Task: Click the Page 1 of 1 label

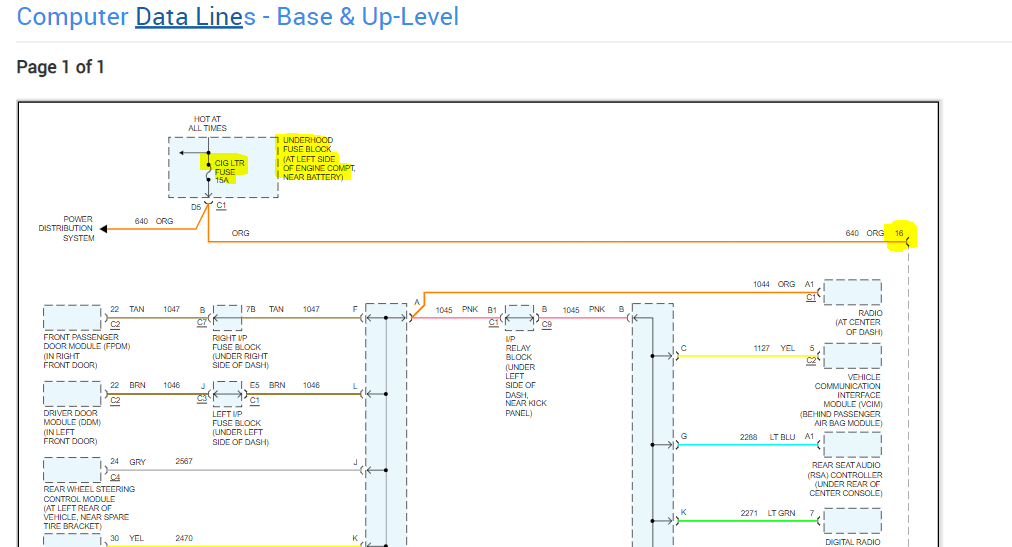Action: click(61, 67)
